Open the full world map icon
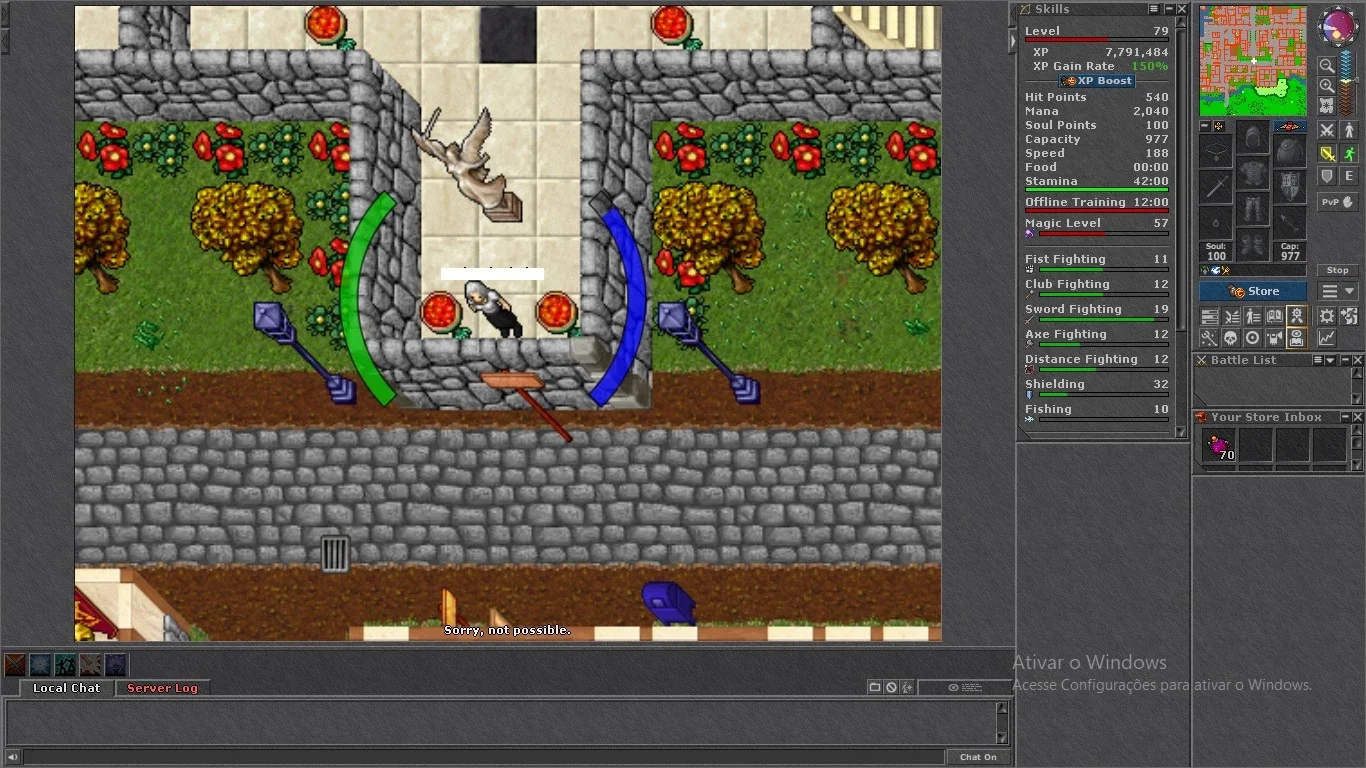This screenshot has width=1366, height=768. (1327, 105)
